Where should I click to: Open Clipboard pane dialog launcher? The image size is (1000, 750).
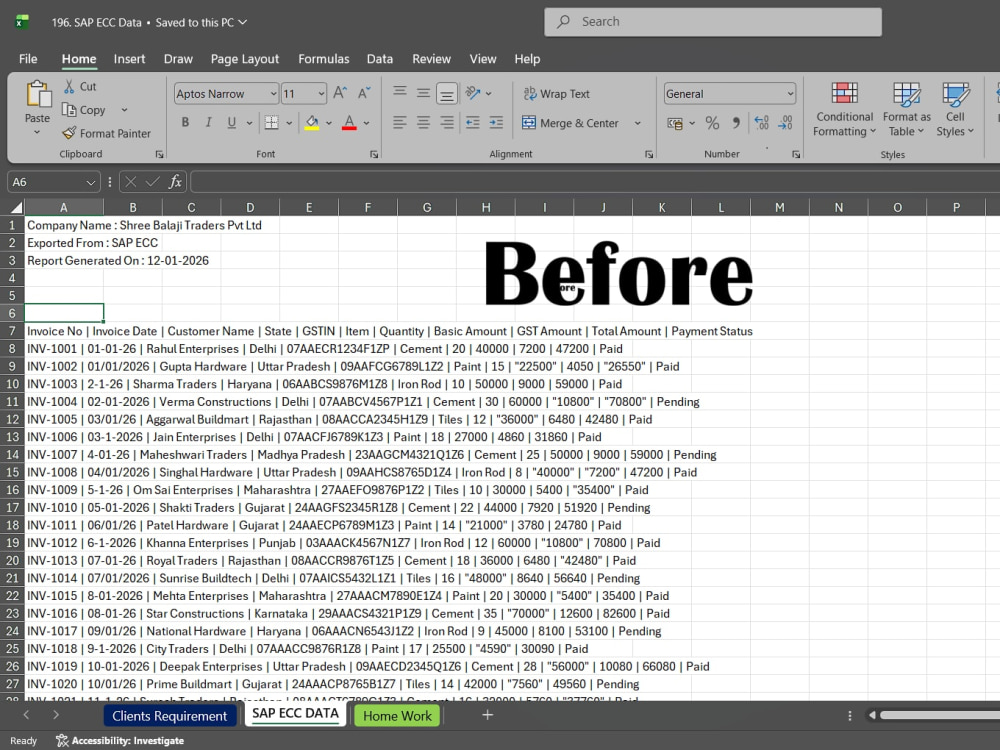click(x=159, y=154)
